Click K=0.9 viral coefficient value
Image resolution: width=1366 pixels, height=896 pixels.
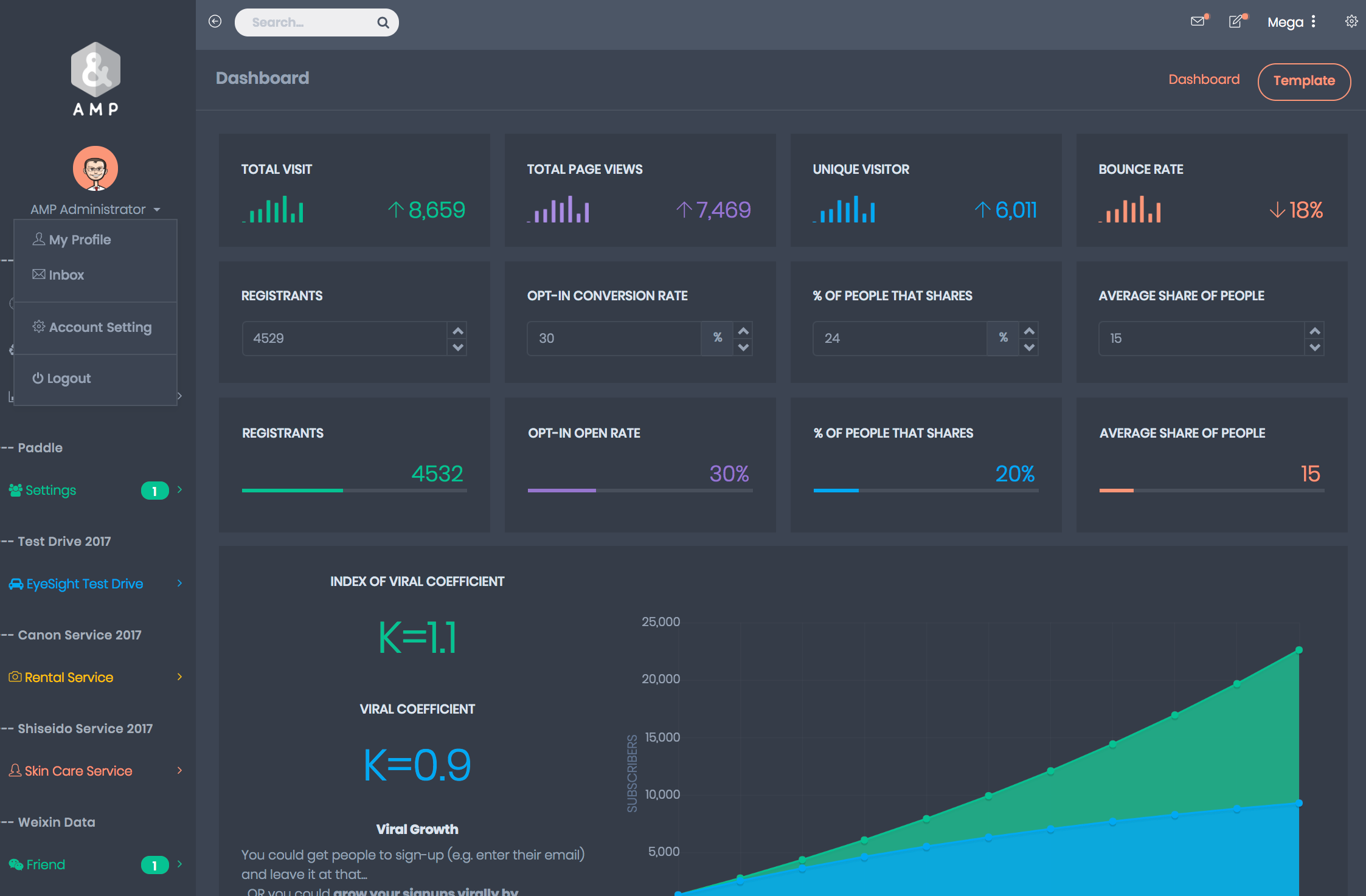click(417, 765)
